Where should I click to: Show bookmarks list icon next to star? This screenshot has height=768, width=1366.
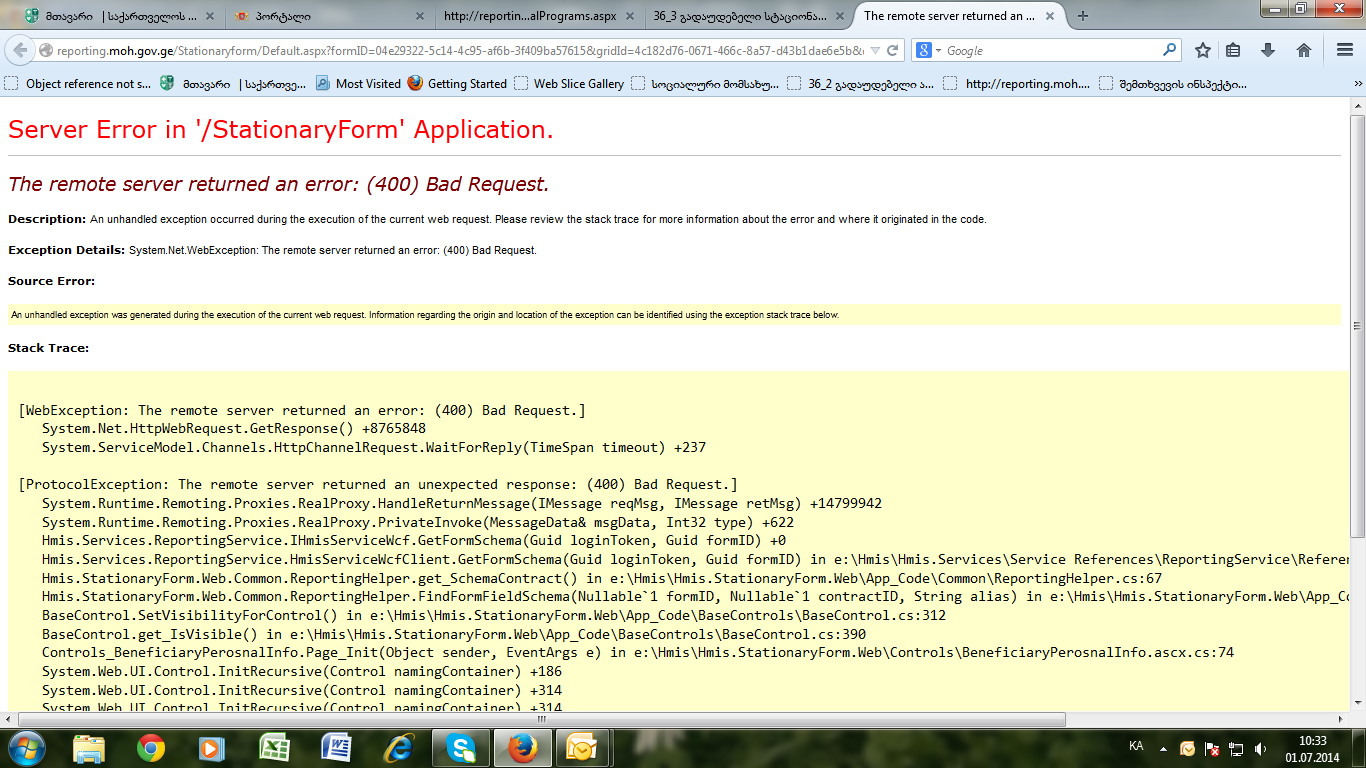pos(1234,50)
